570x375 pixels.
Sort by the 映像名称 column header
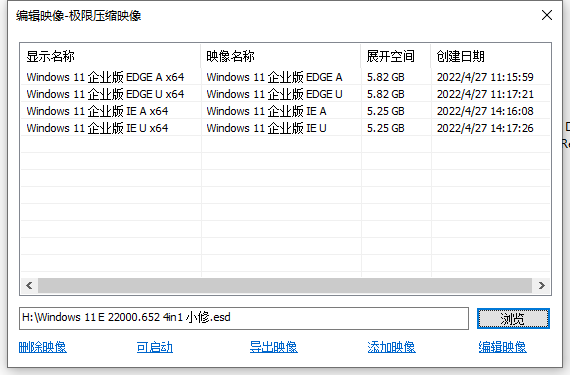(281, 56)
